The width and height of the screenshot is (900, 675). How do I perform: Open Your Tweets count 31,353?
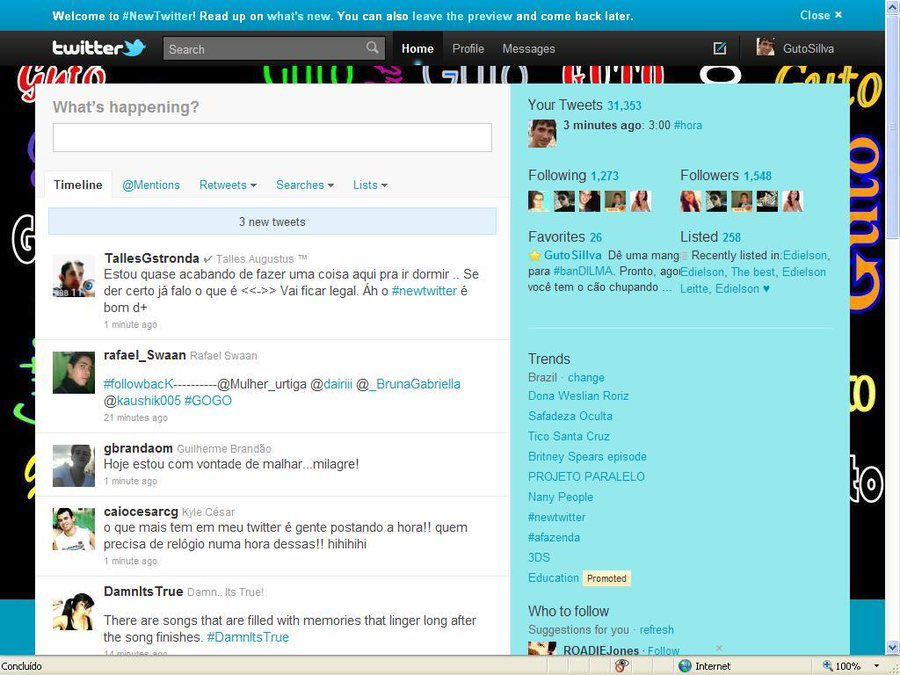click(x=624, y=106)
